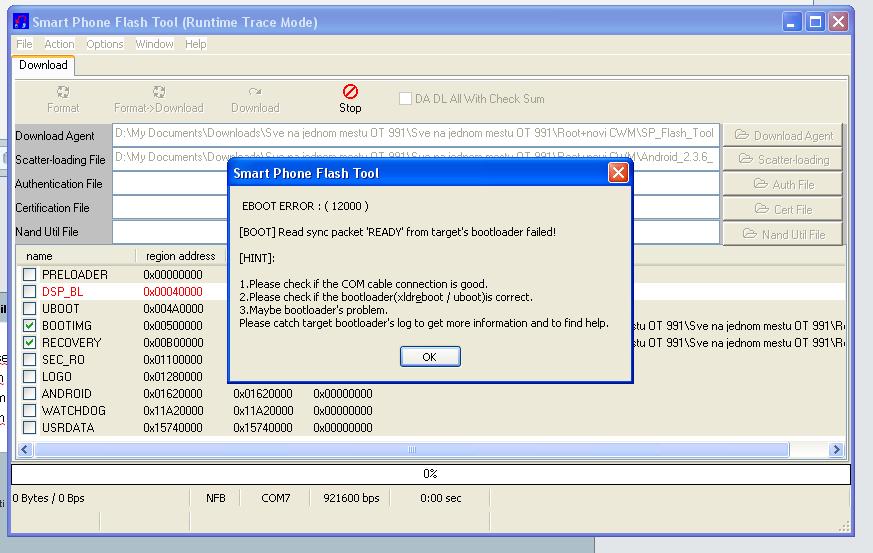
Task: Close the main Flash Tool window
Action: (x=838, y=22)
